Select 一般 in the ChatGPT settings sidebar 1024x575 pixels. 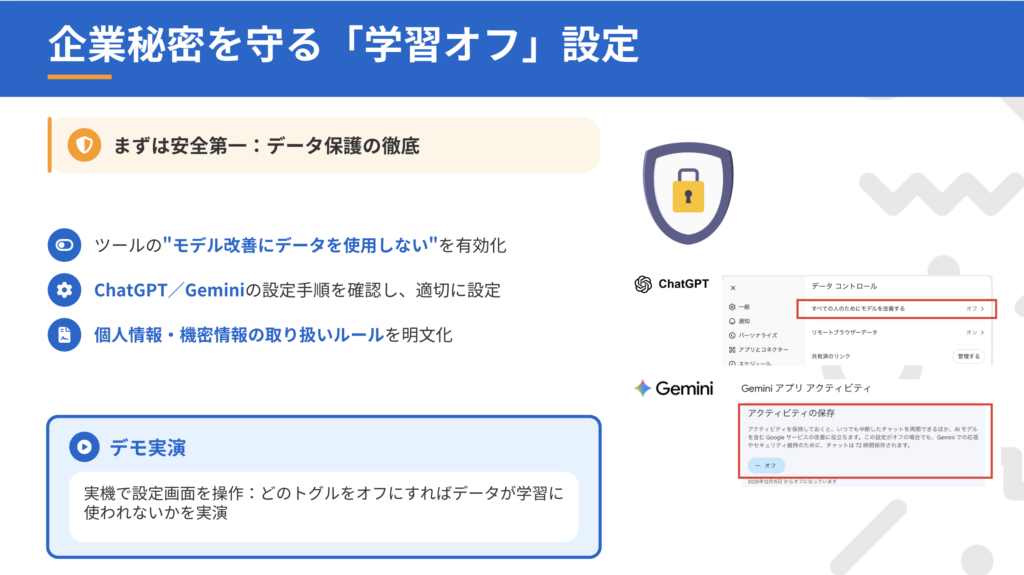[740, 306]
